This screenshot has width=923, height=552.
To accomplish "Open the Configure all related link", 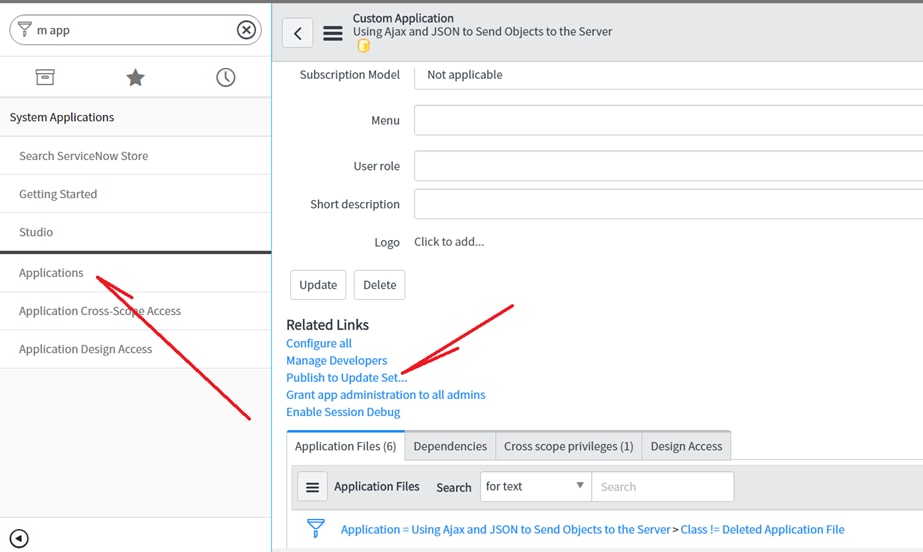I will (319, 343).
